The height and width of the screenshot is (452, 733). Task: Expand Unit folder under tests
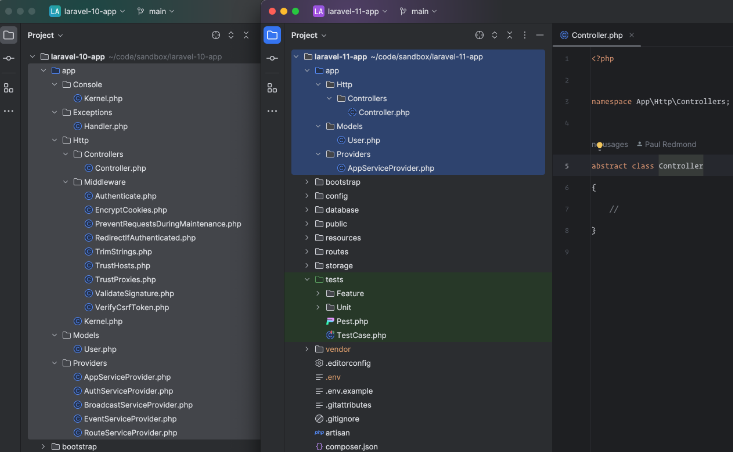pyautogui.click(x=318, y=307)
